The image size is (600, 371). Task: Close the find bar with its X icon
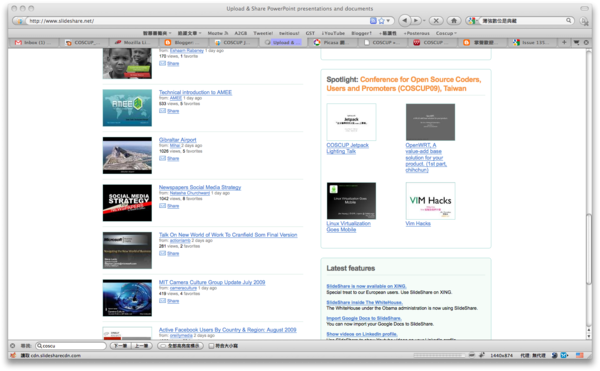click(13, 346)
